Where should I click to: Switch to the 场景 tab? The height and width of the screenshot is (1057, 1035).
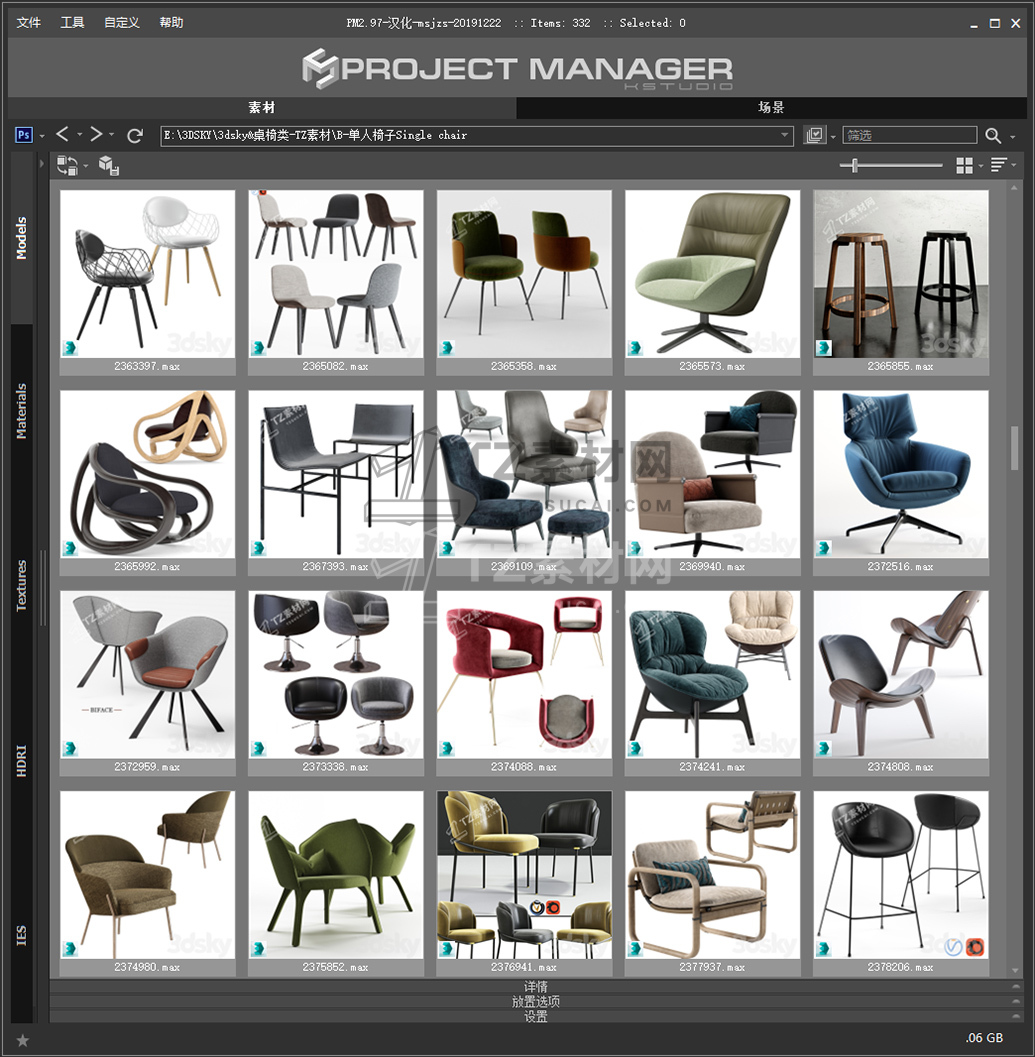[x=771, y=107]
